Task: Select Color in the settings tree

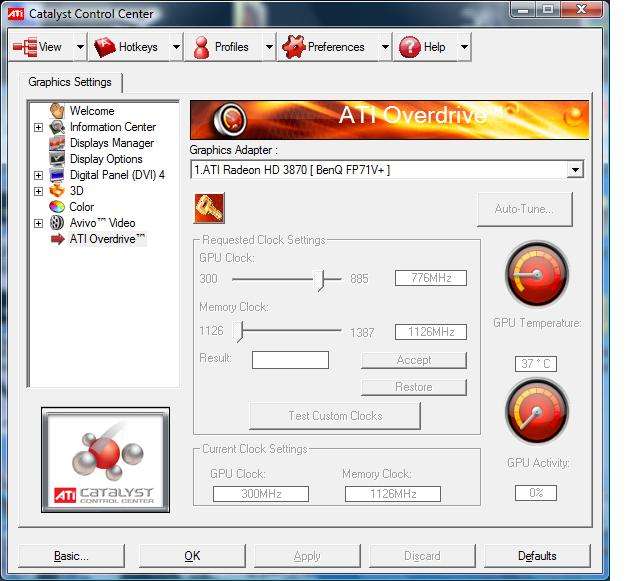Action: click(82, 207)
